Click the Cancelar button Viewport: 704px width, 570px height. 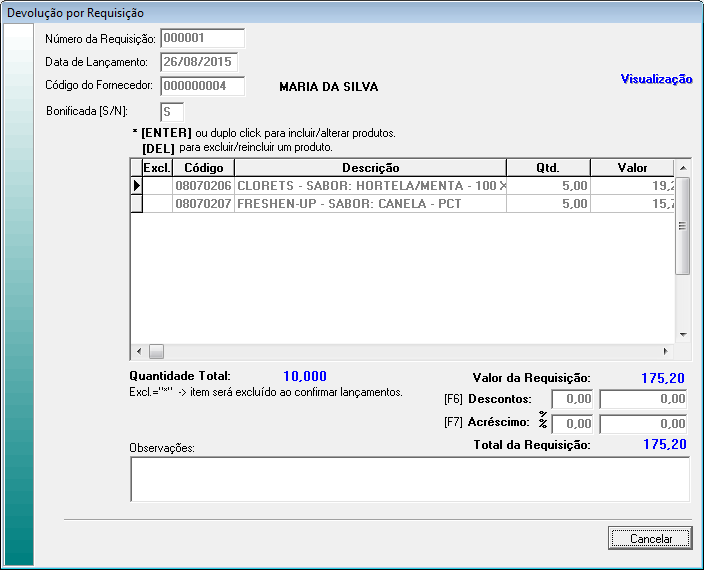tap(650, 538)
